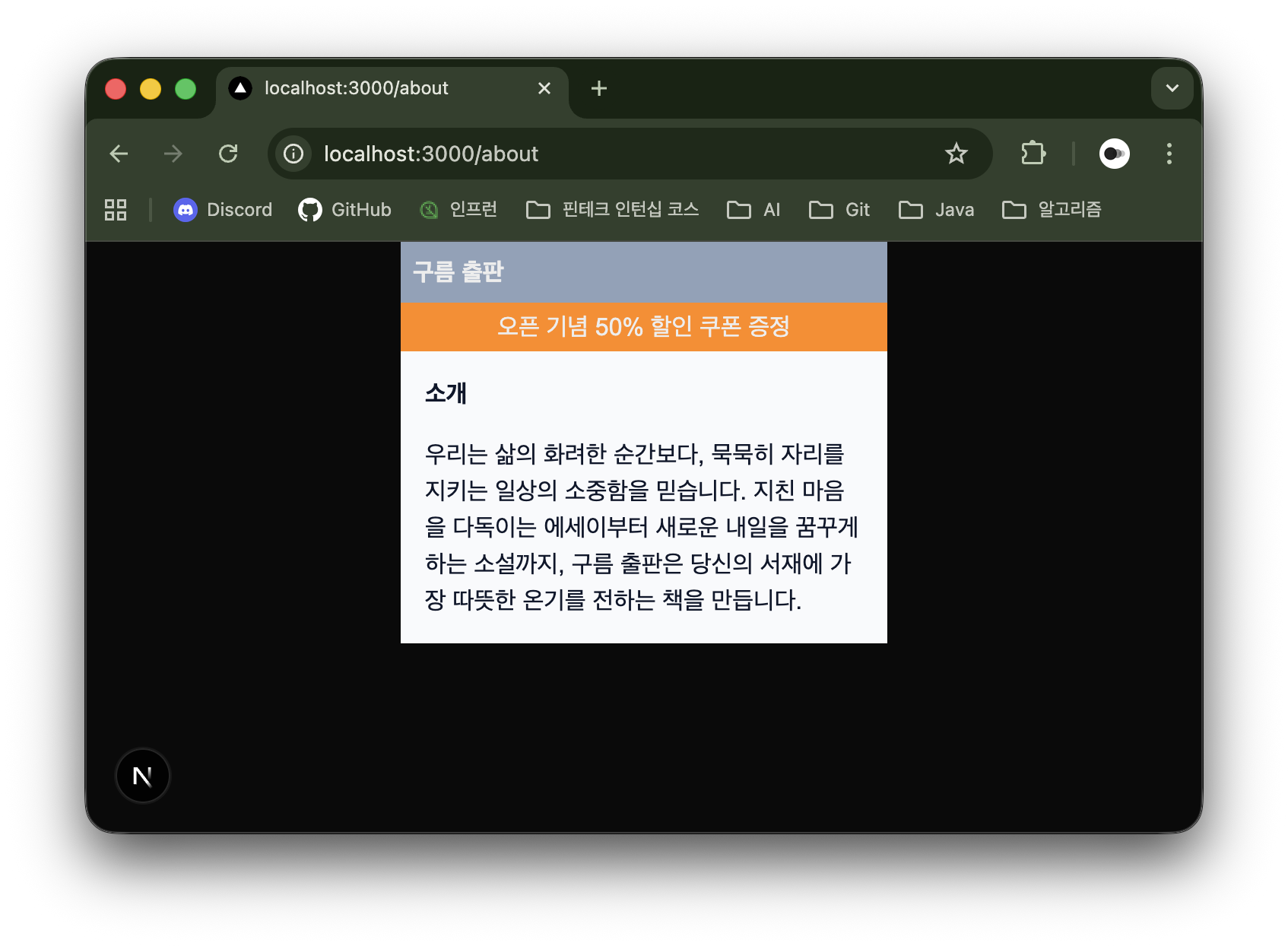Expand the 알고리즘 bookmark folder

1052,210
